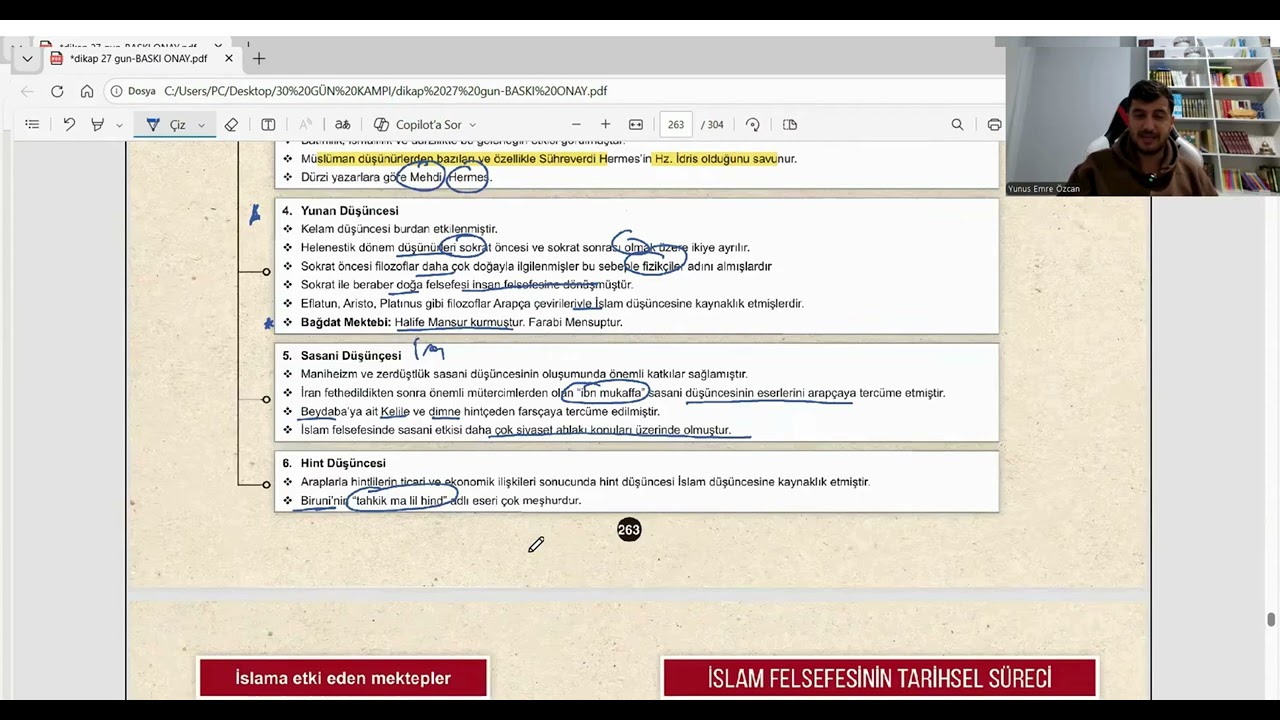Open the table of contents sidebar
Viewport: 1280px width, 720px height.
click(32, 125)
